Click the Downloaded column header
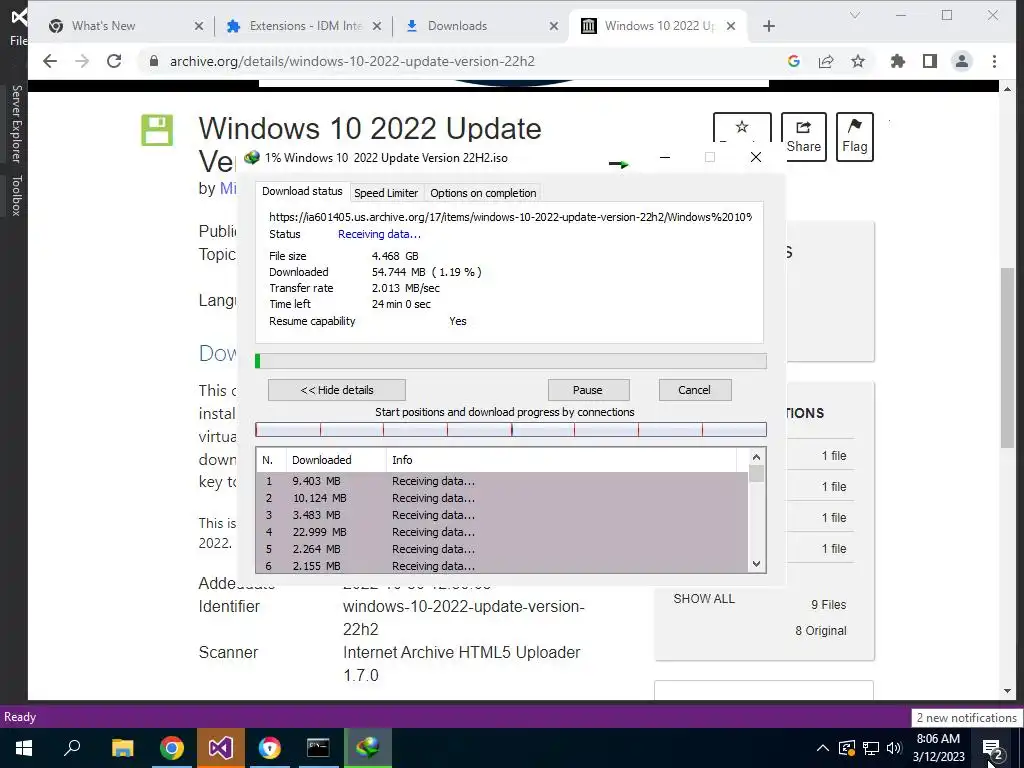 tap(336, 460)
